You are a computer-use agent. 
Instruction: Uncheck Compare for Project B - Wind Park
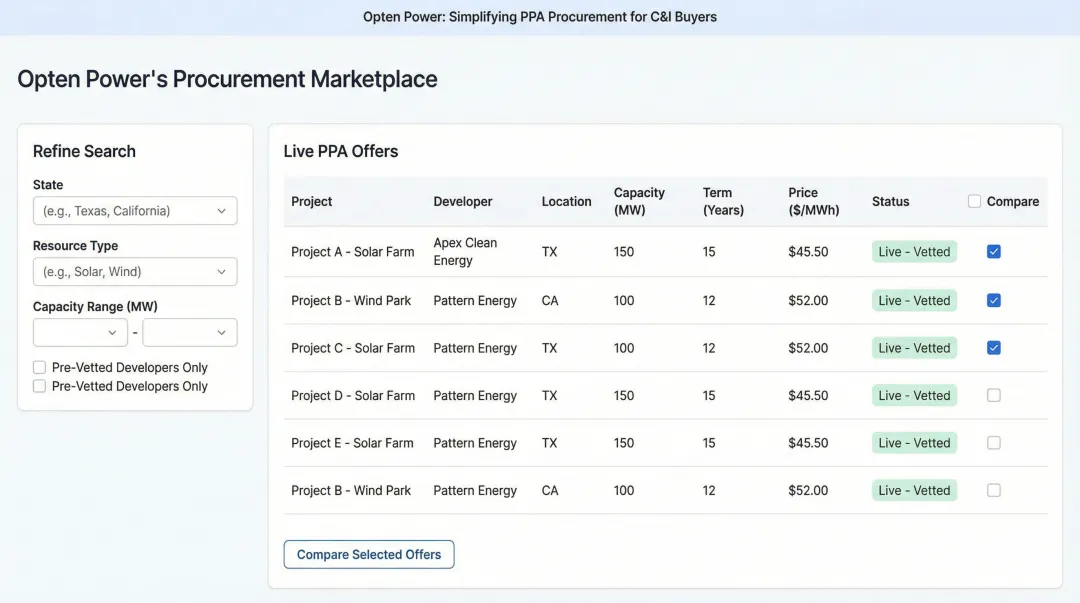point(993,300)
